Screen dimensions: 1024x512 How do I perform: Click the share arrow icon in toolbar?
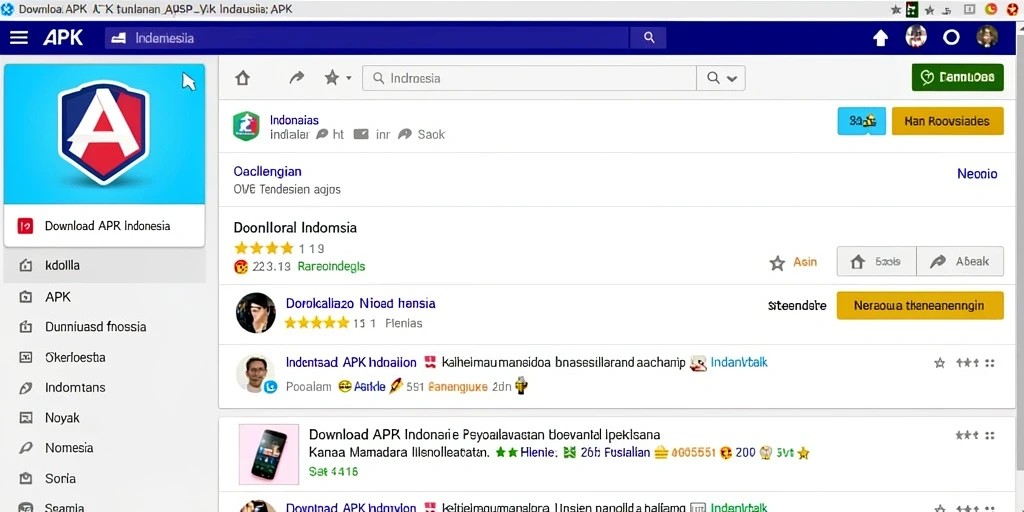coord(296,78)
